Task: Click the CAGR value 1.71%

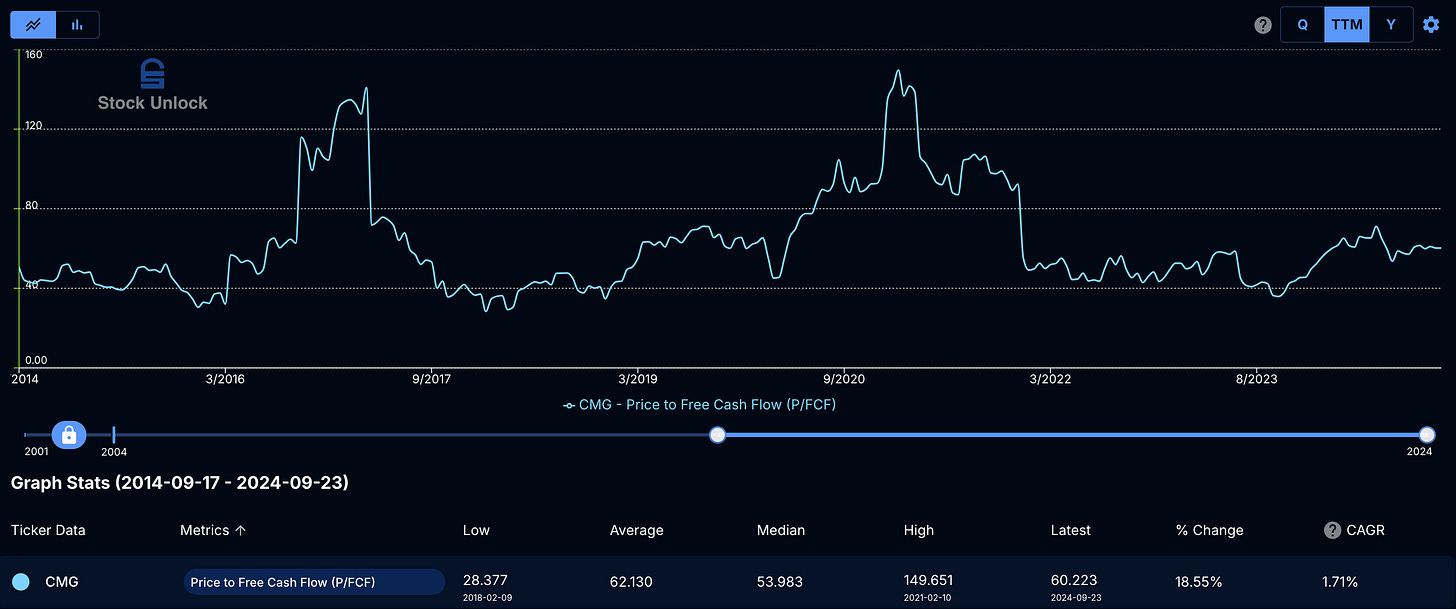Action: (x=1341, y=581)
